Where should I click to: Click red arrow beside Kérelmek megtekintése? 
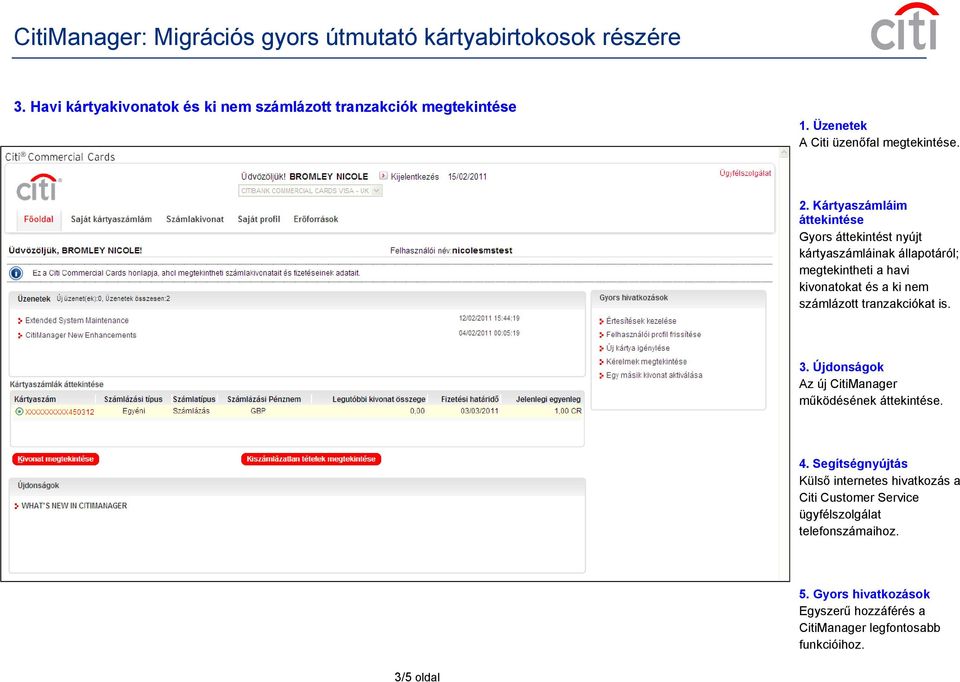[x=601, y=362]
